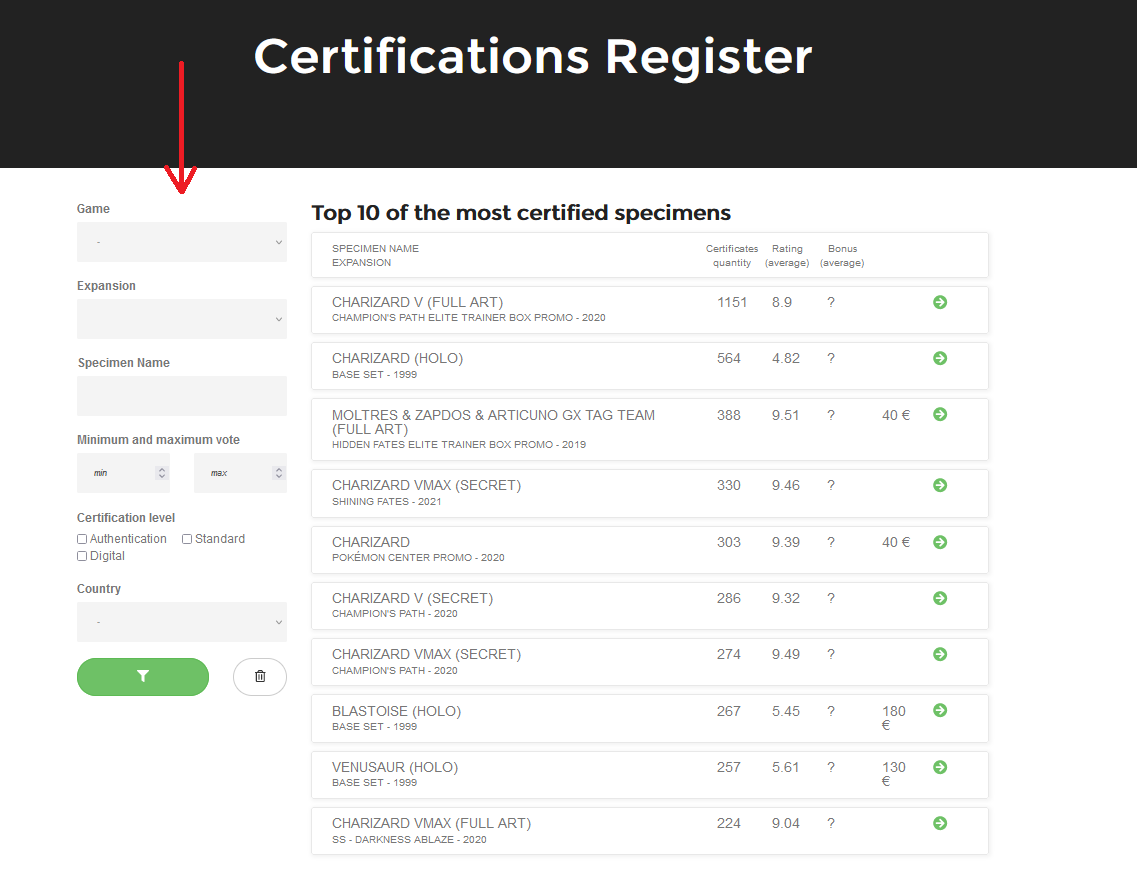Open Blastoise (Holo) arrow icon

pos(940,711)
